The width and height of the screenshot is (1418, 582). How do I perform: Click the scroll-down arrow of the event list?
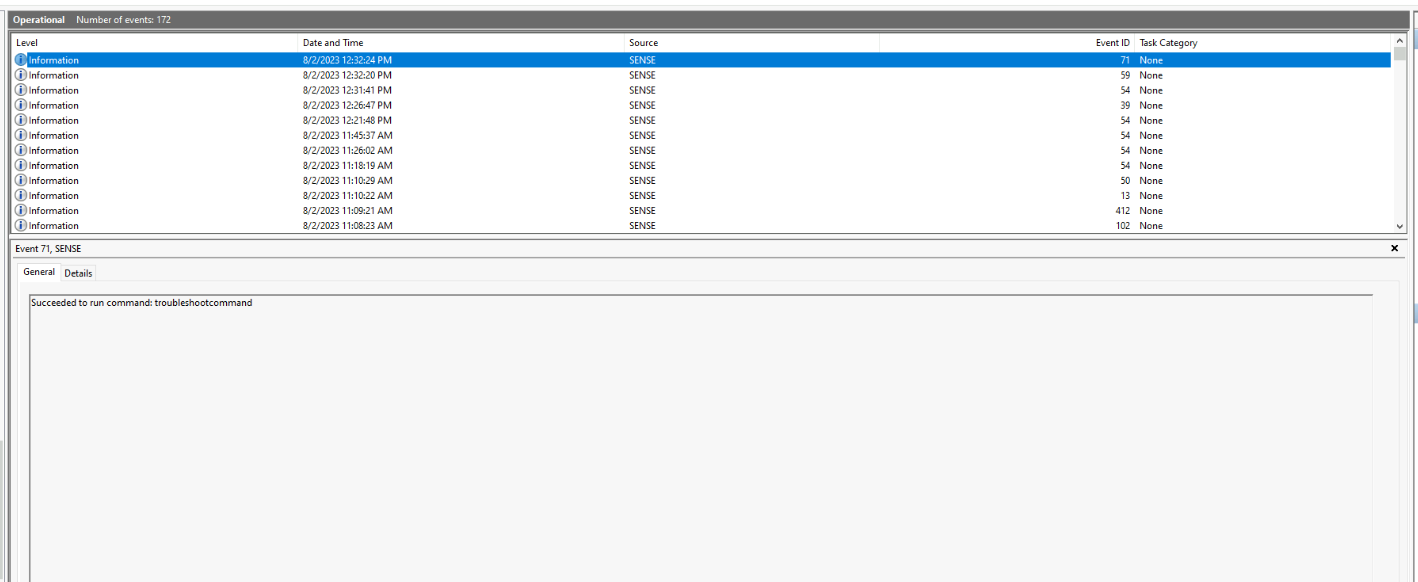coord(1400,227)
